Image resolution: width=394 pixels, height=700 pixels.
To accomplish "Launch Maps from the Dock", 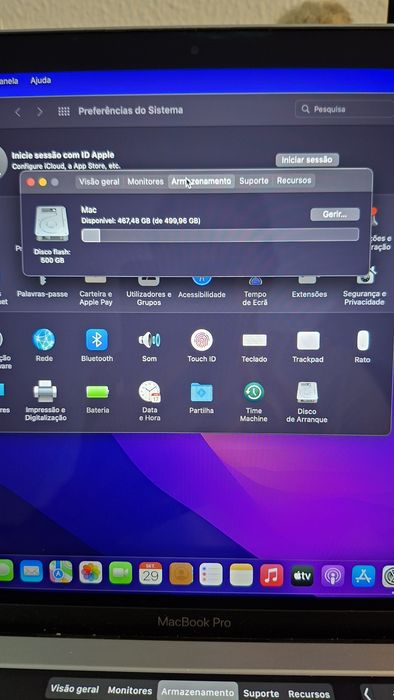I will pos(61,572).
